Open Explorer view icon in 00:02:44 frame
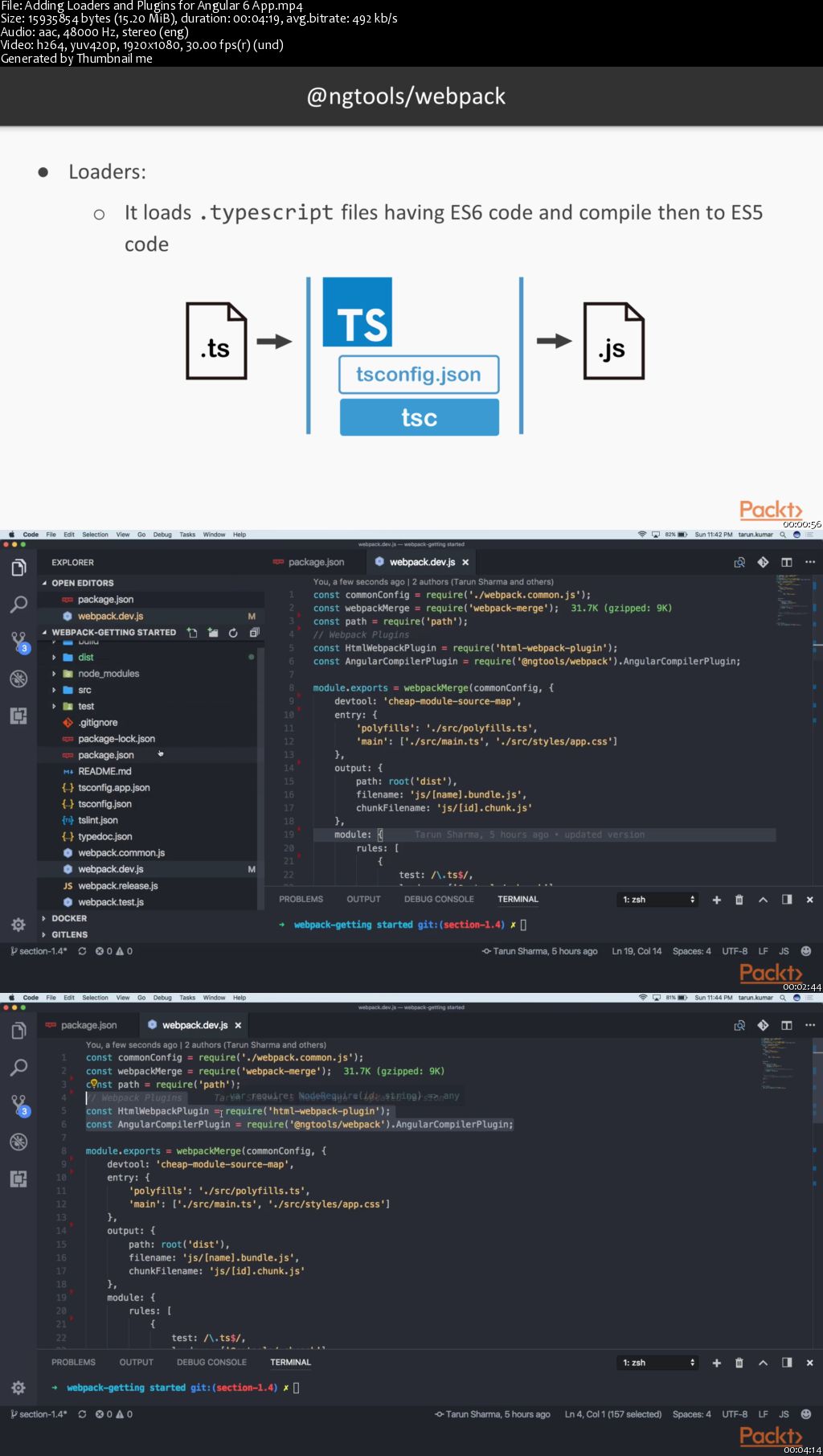The width and height of the screenshot is (823, 1456). pos(18,568)
